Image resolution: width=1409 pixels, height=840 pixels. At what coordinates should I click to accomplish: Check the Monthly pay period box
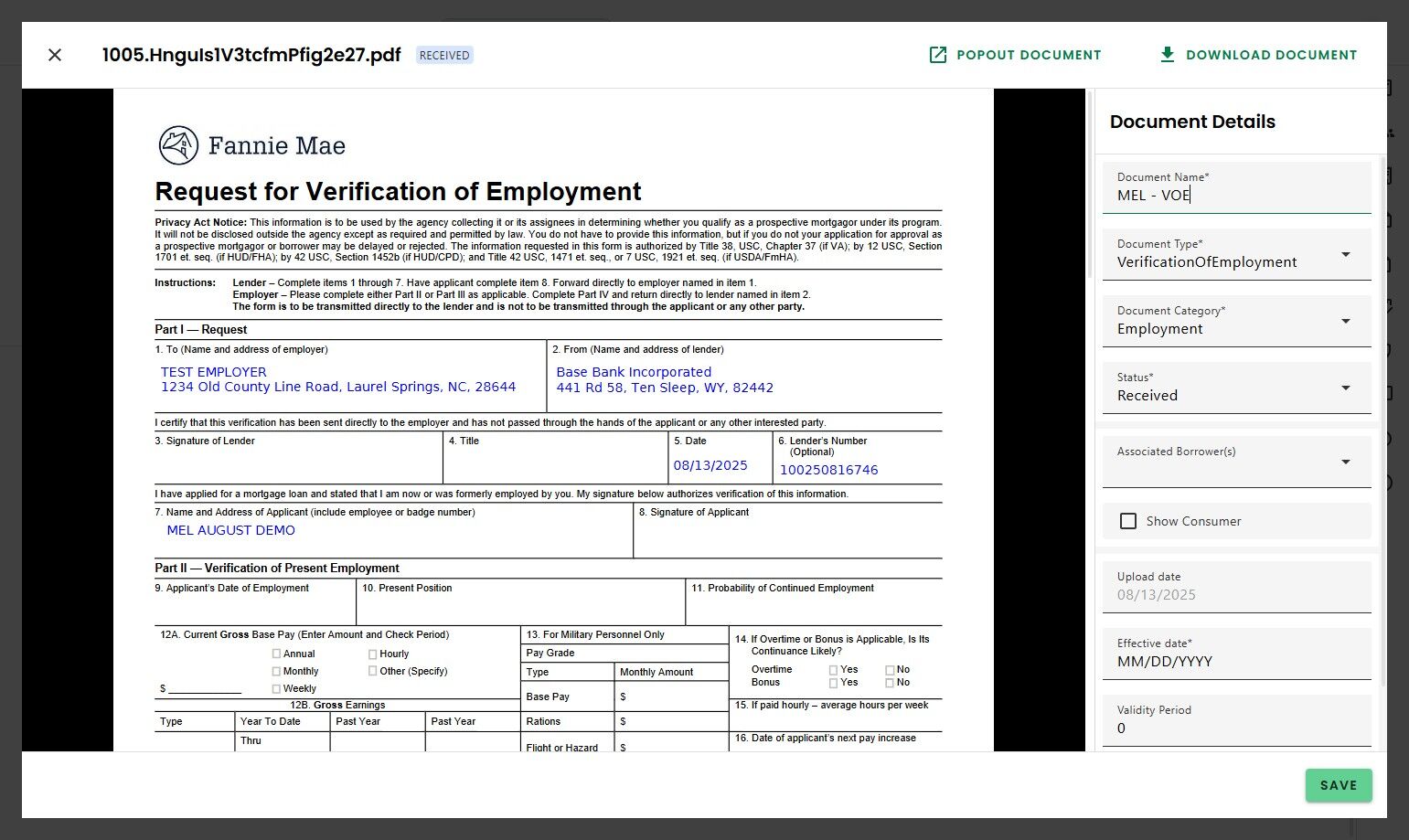276,671
